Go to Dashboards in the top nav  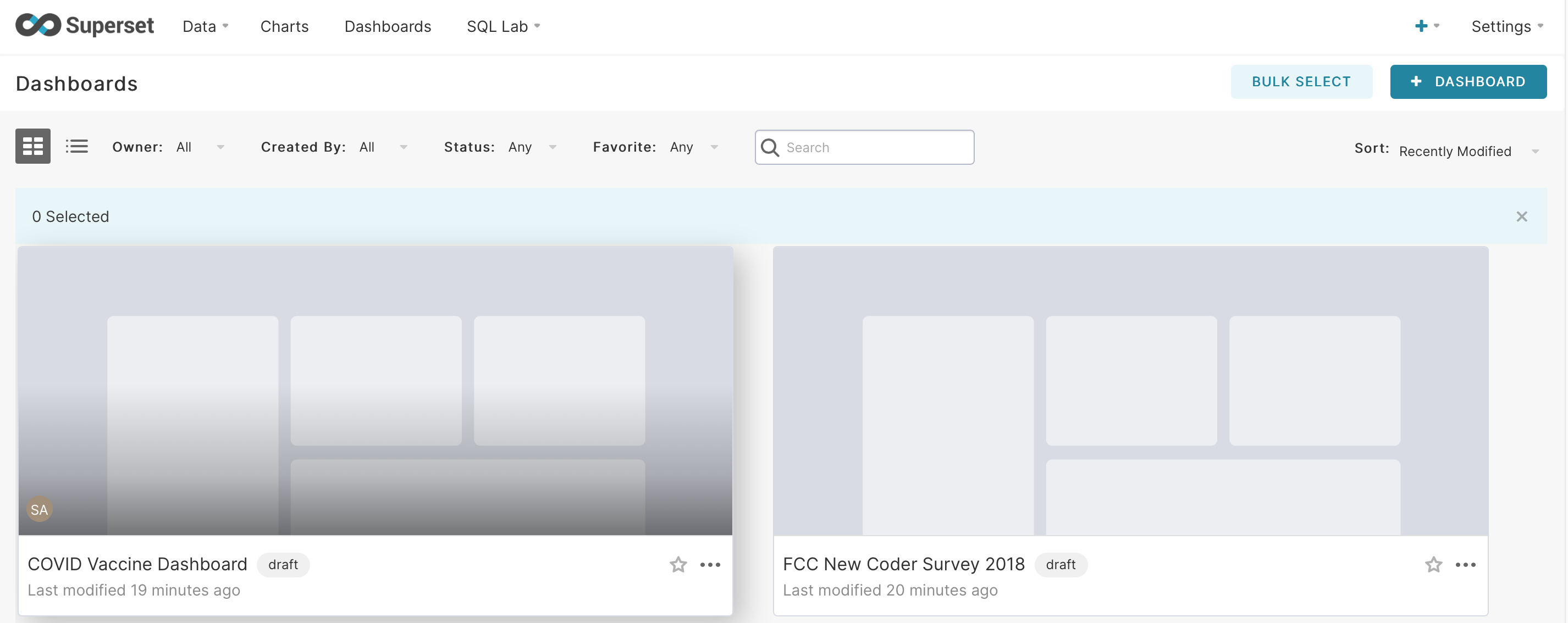[x=388, y=26]
